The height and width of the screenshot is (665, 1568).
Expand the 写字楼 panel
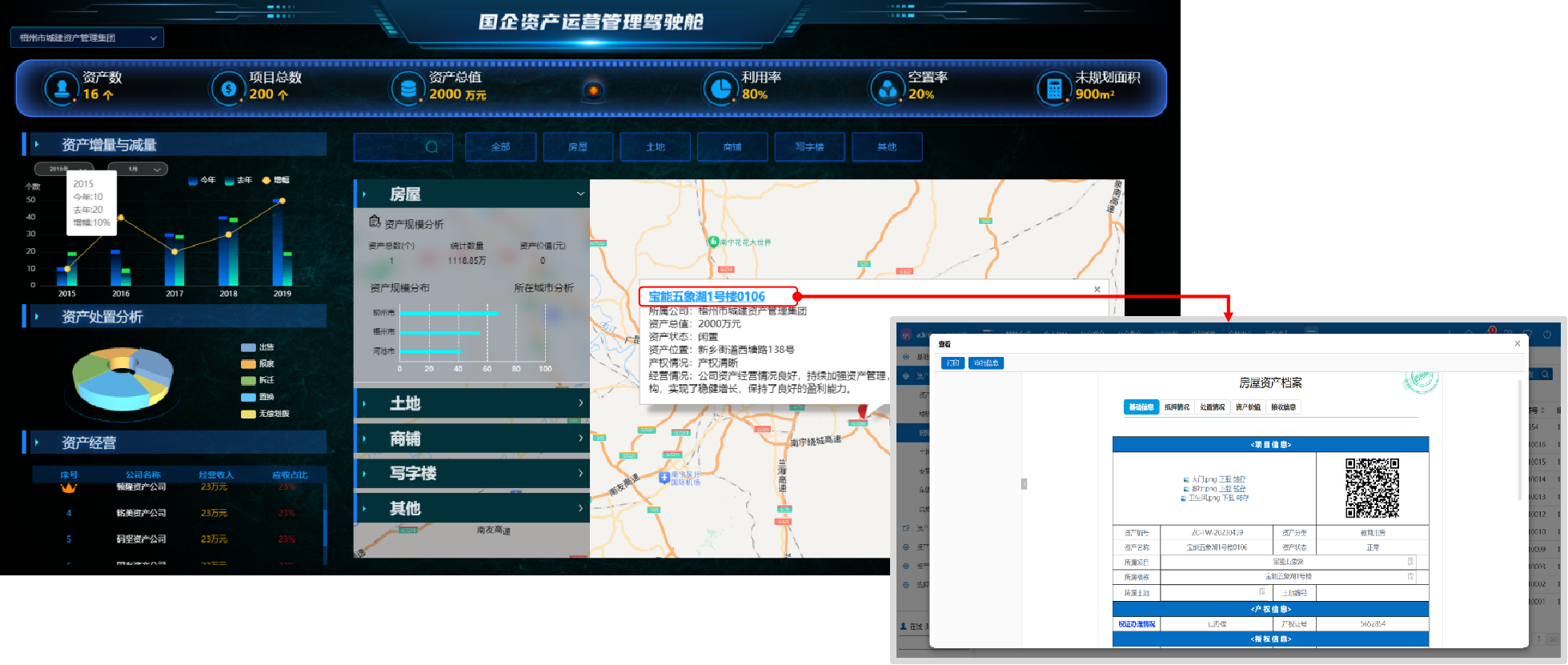pos(471,473)
